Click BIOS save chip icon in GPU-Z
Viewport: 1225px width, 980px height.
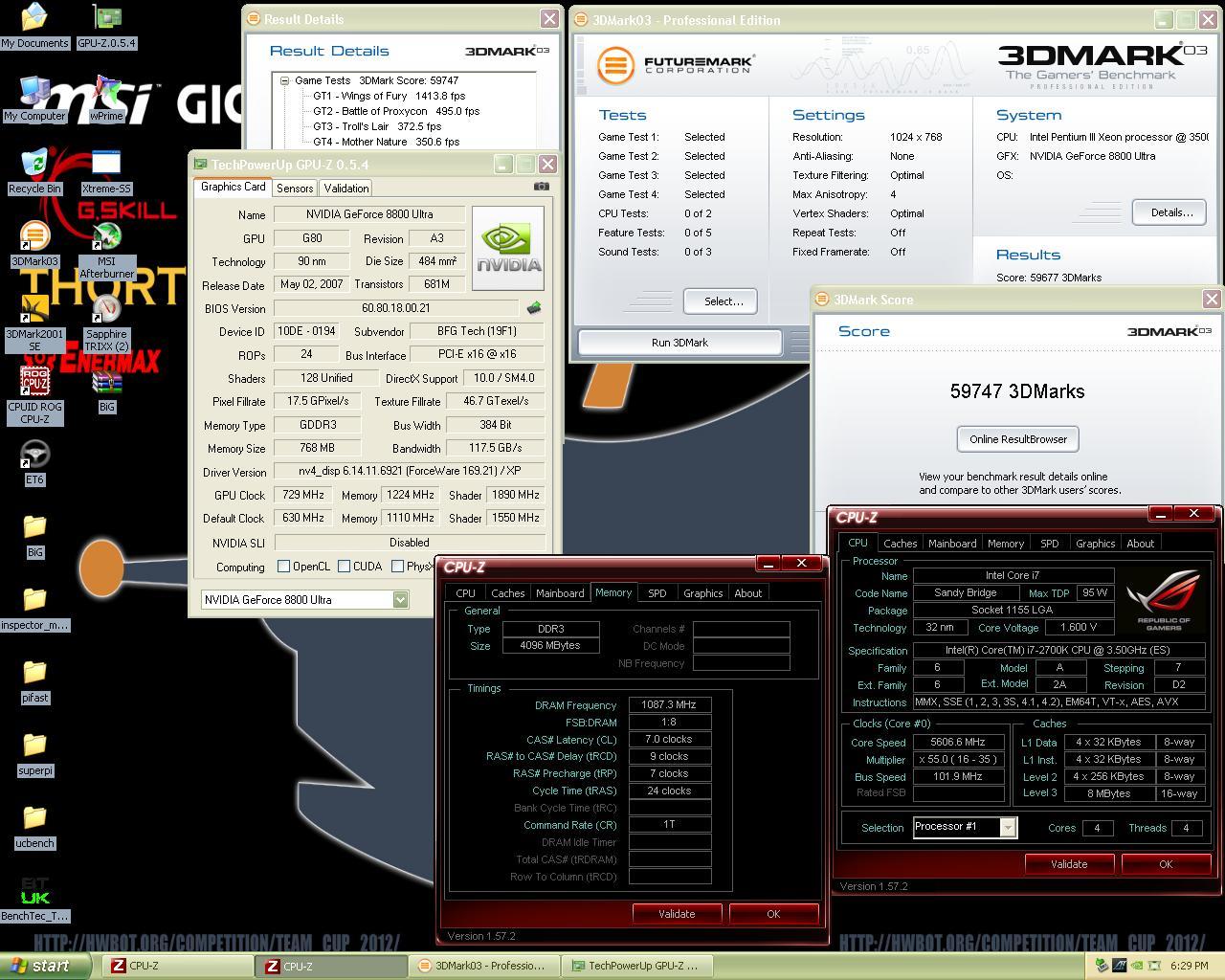coord(534,307)
